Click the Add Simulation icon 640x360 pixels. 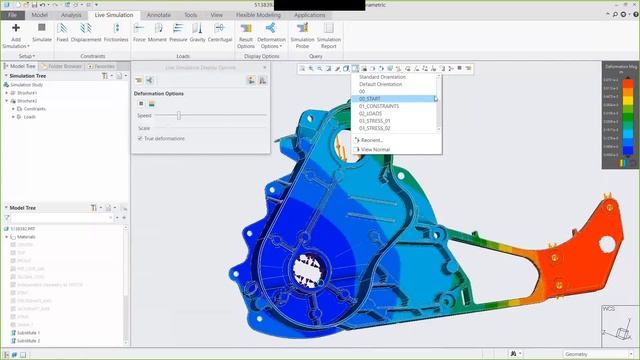pyautogui.click(x=16, y=28)
